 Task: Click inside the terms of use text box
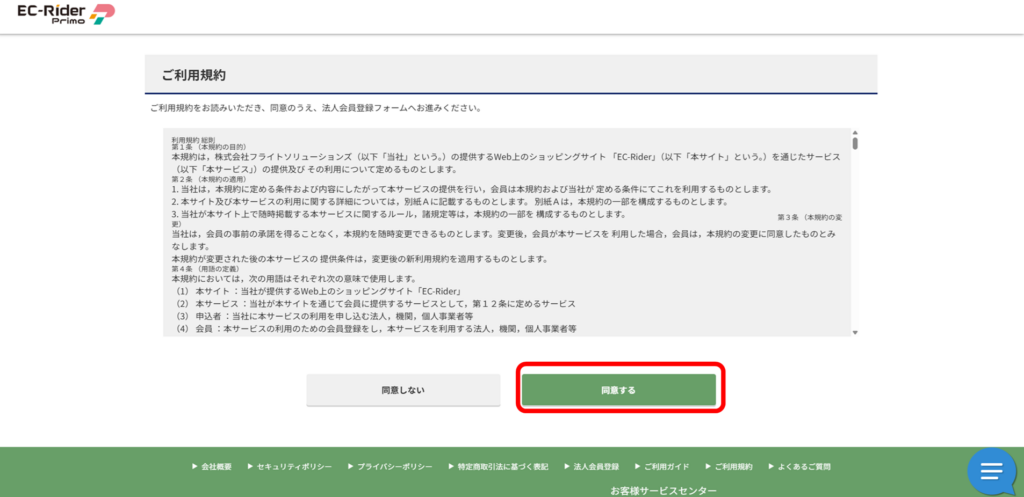click(500, 232)
